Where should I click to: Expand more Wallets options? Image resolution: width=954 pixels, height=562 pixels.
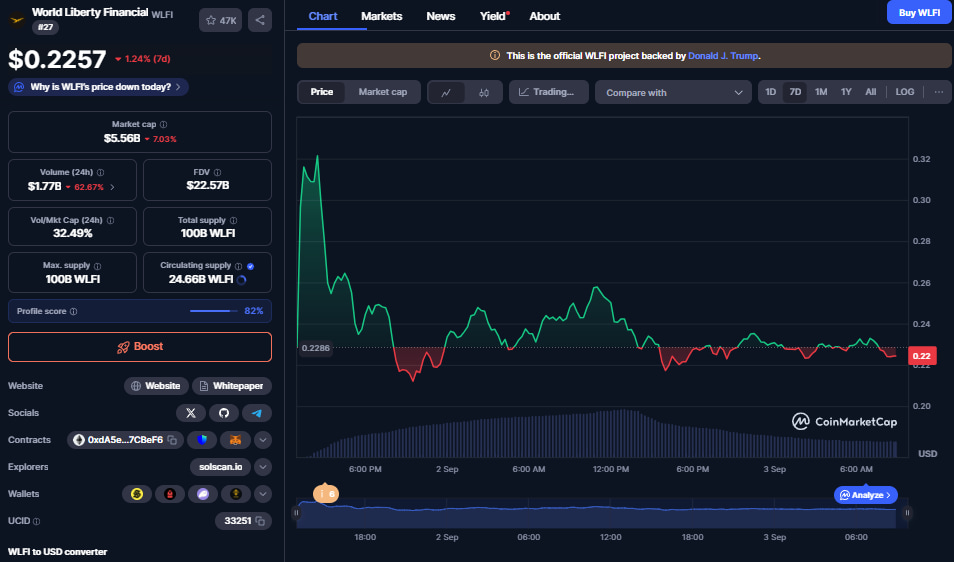pos(263,494)
